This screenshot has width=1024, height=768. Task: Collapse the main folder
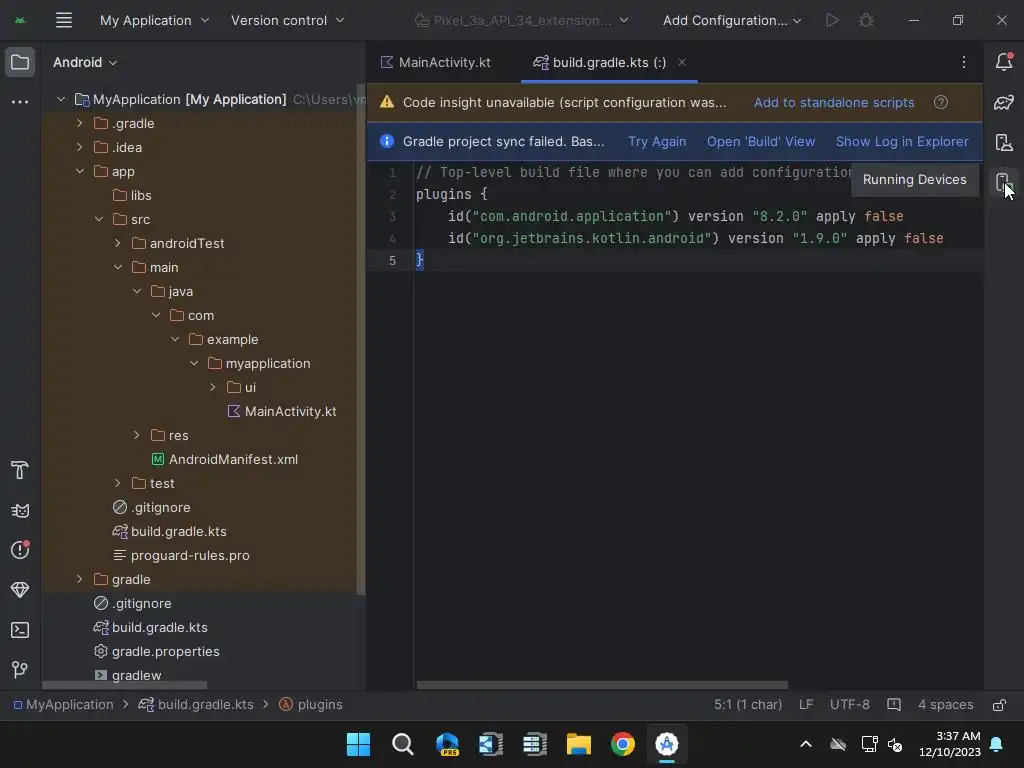[x=118, y=268]
